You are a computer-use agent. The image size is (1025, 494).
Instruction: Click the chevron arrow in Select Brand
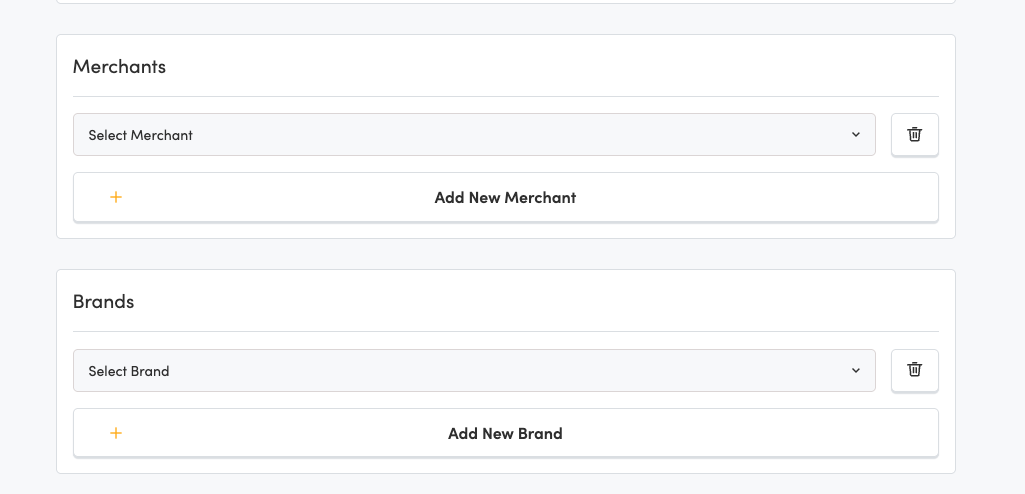coord(856,371)
